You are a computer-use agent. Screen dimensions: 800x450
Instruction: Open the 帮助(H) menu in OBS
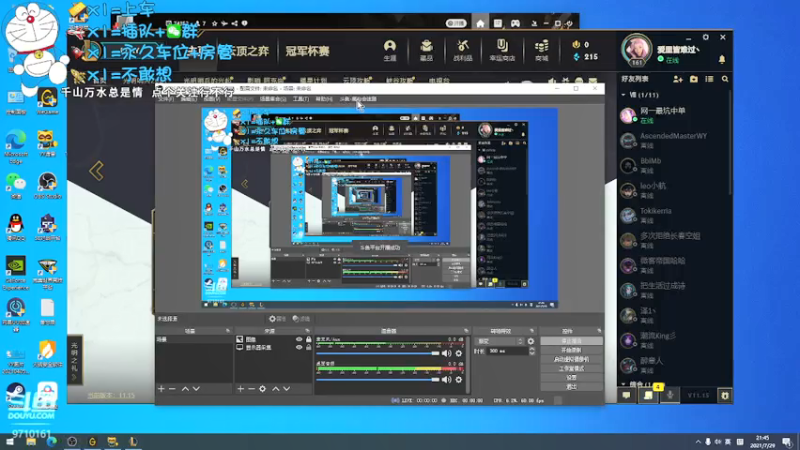click(323, 99)
